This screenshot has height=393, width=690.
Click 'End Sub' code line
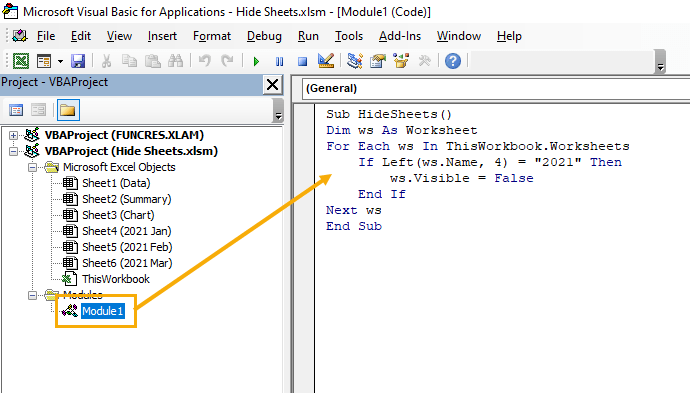pos(354,226)
